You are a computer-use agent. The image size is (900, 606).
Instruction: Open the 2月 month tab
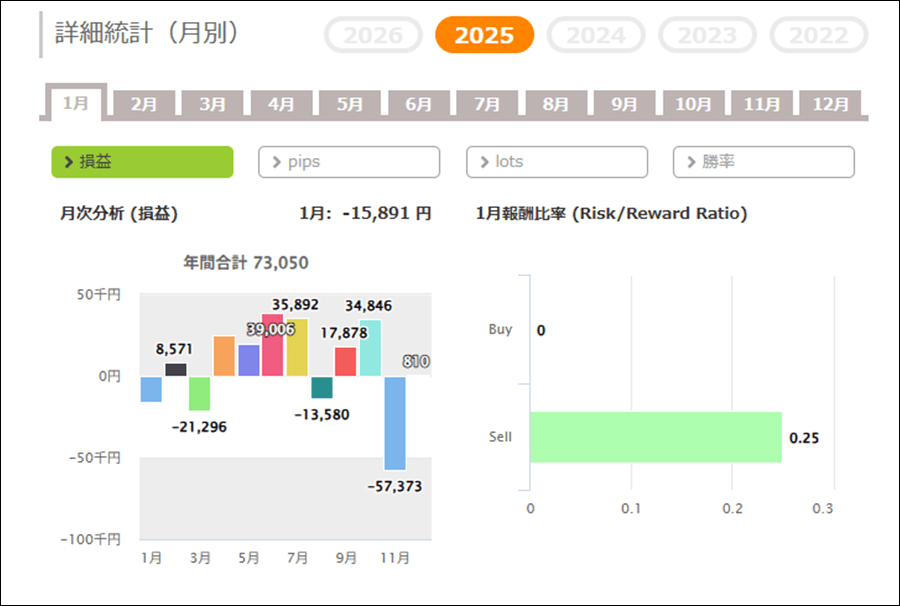point(144,104)
